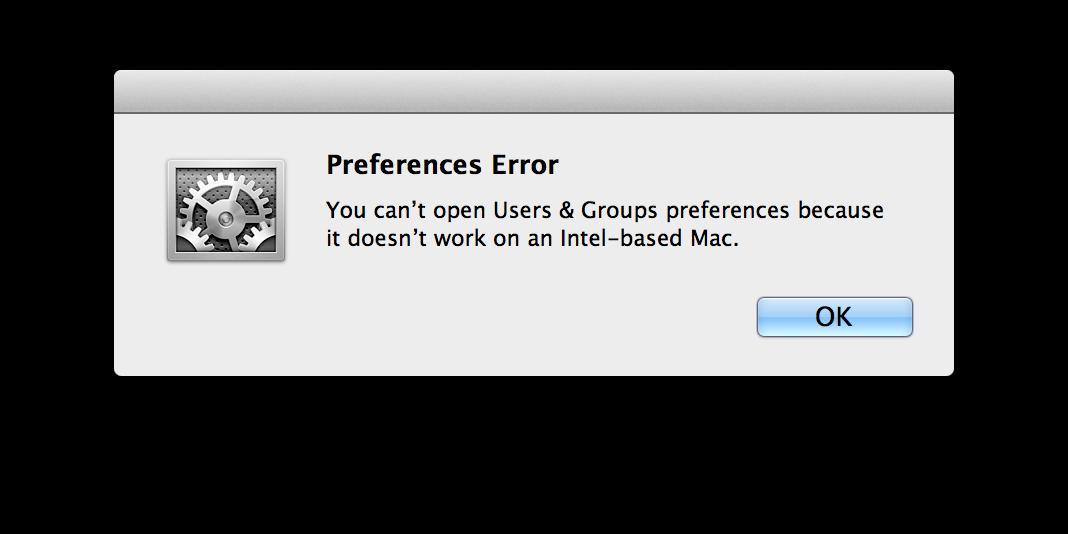Click the black backdrop below the dialog
This screenshot has height=534, width=1068.
point(533,455)
